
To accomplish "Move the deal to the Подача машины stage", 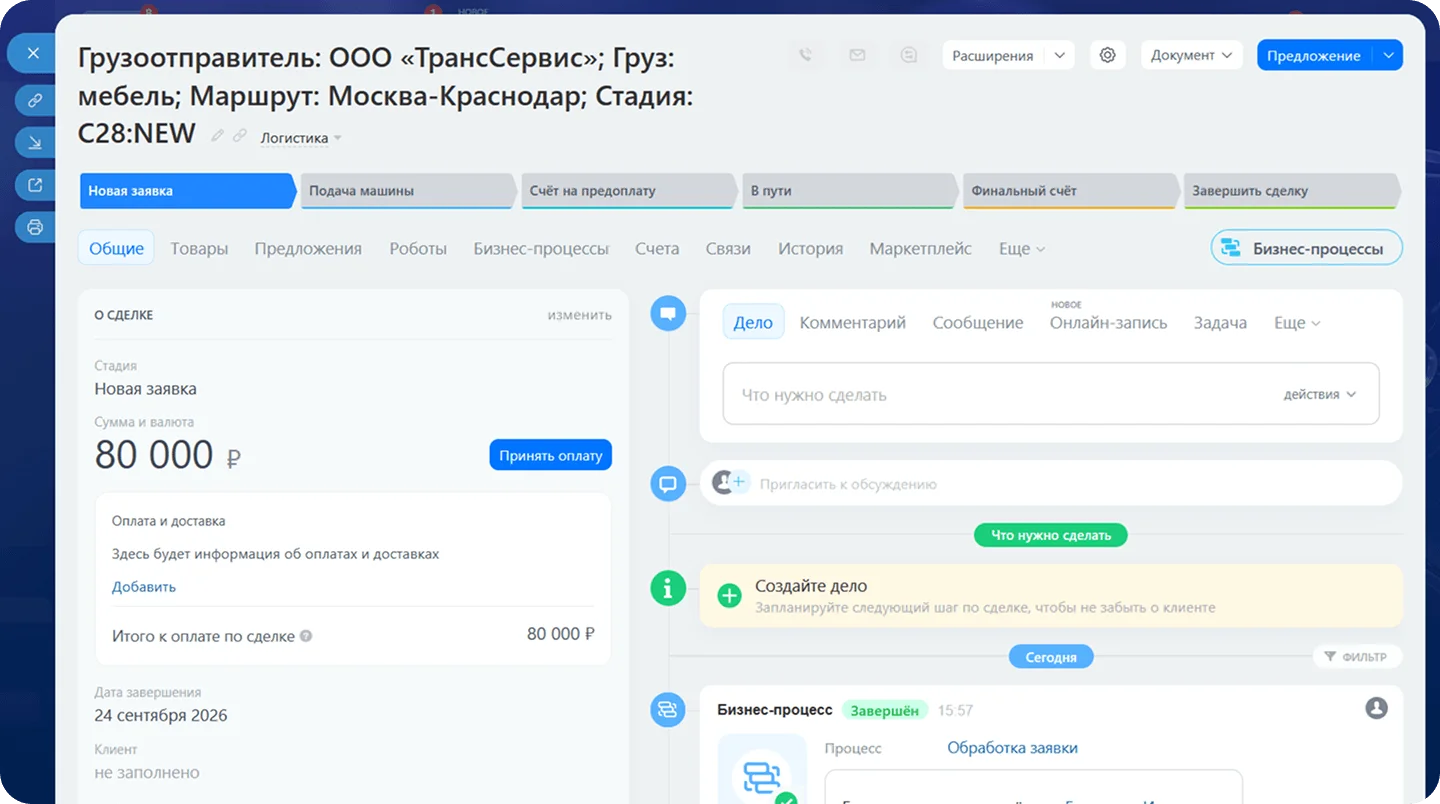I will coord(408,191).
